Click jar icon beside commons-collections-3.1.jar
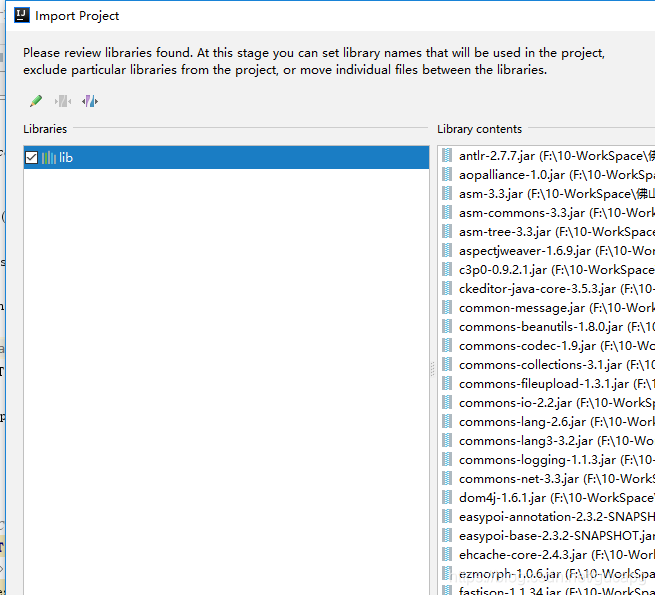 click(447, 364)
